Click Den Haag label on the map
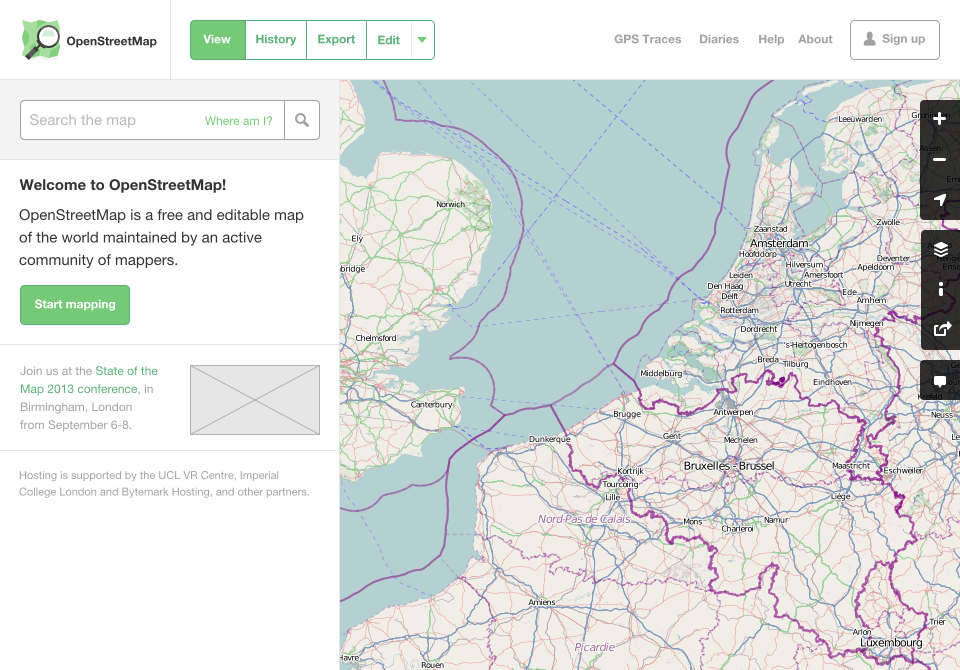The width and height of the screenshot is (960, 670). pos(725,286)
